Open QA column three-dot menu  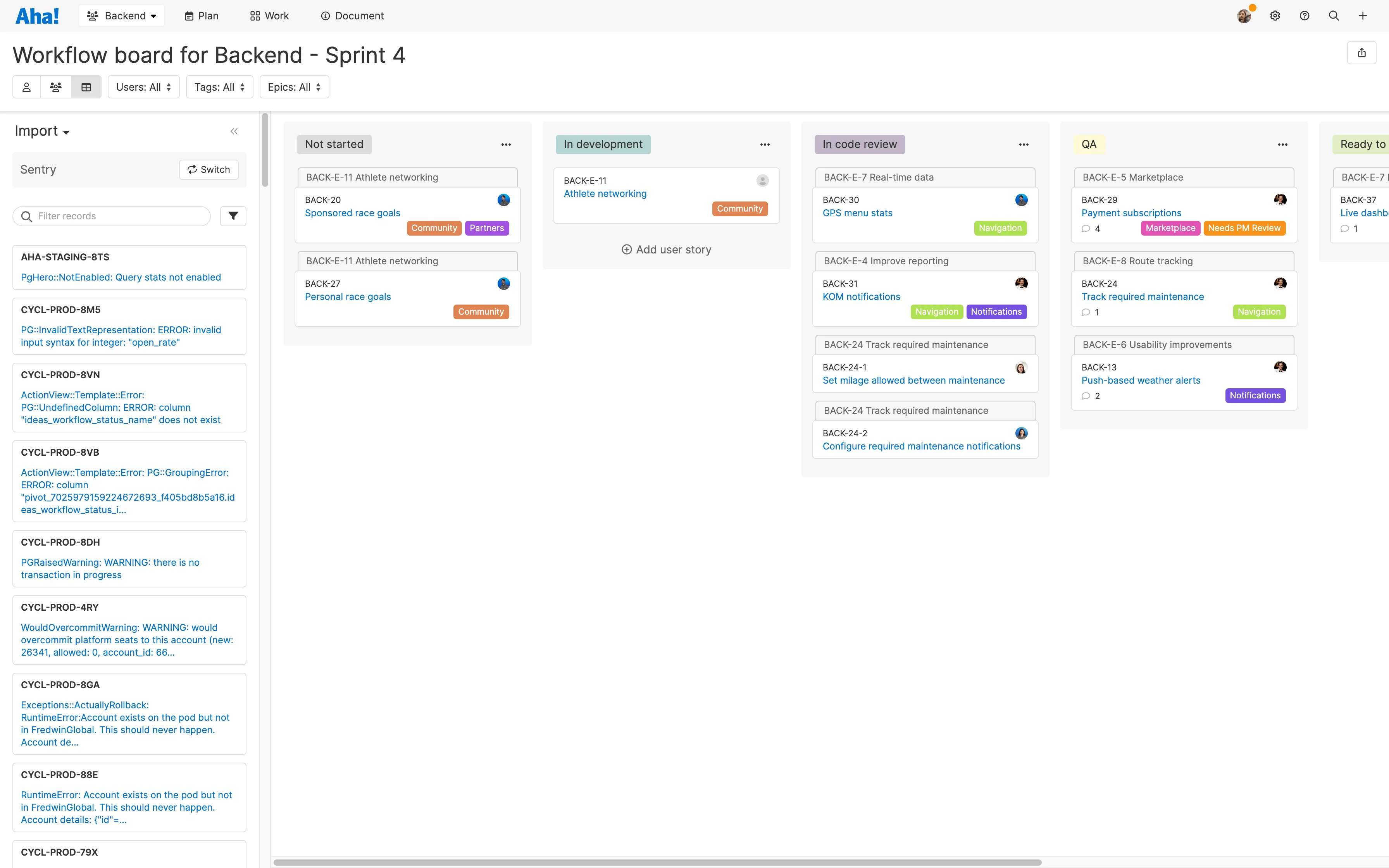(1282, 145)
